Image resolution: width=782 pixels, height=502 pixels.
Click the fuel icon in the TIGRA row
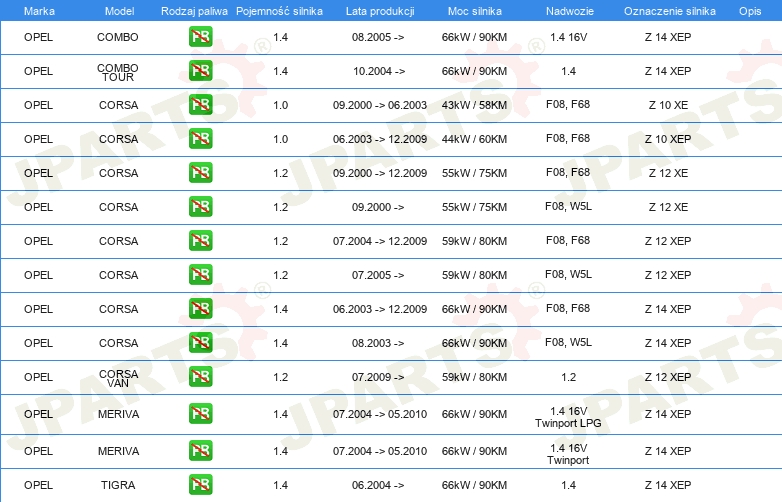200,485
